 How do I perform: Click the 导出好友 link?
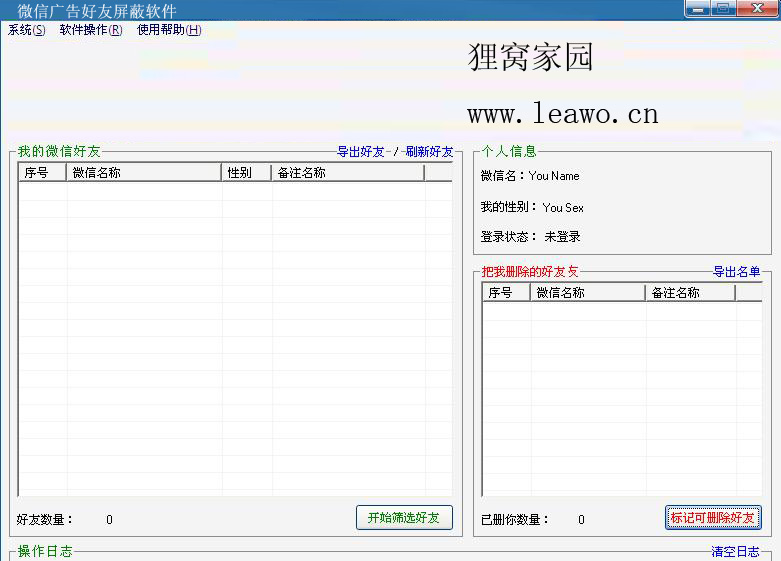coord(361,151)
